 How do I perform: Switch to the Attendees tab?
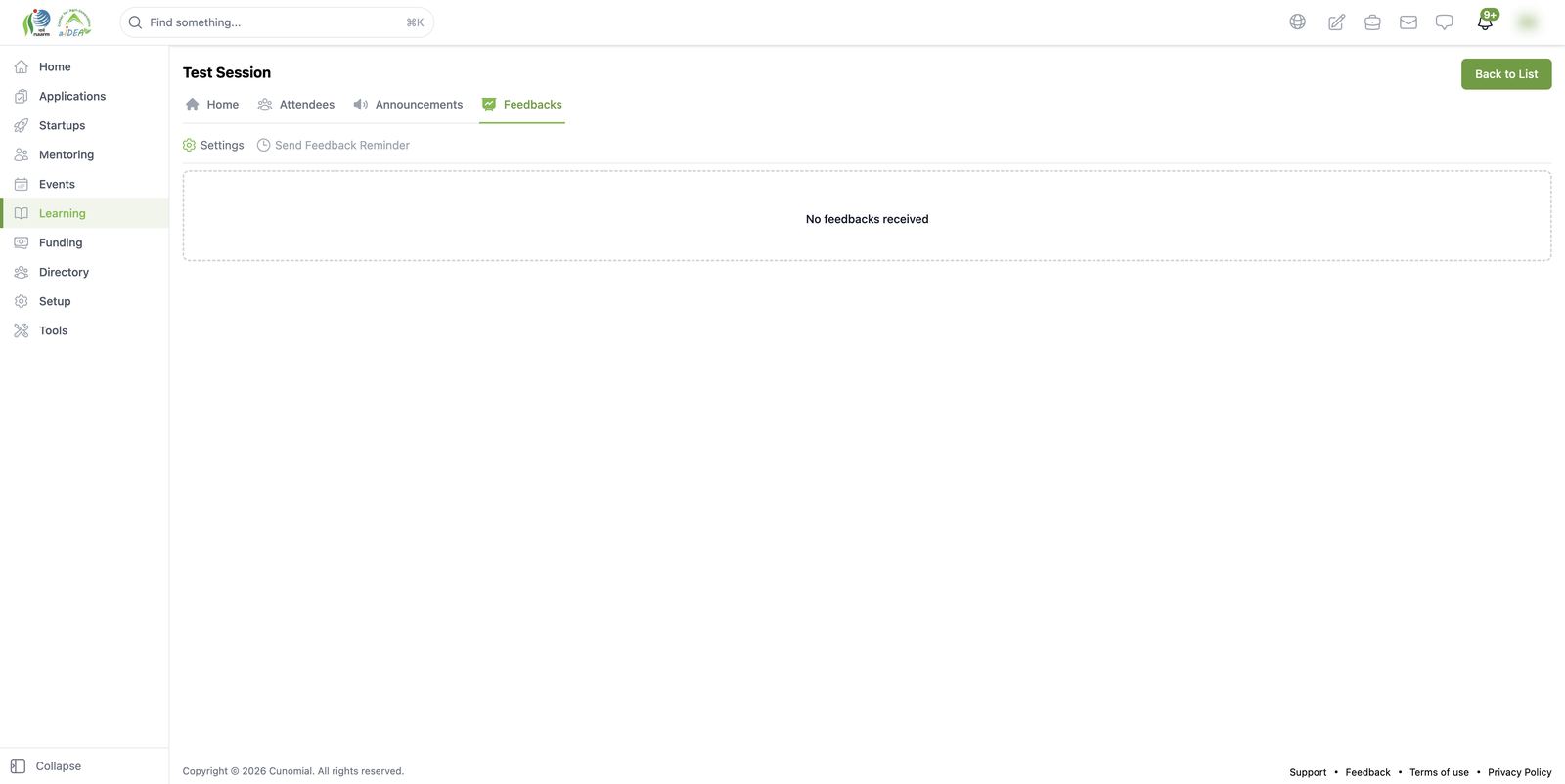[296, 105]
